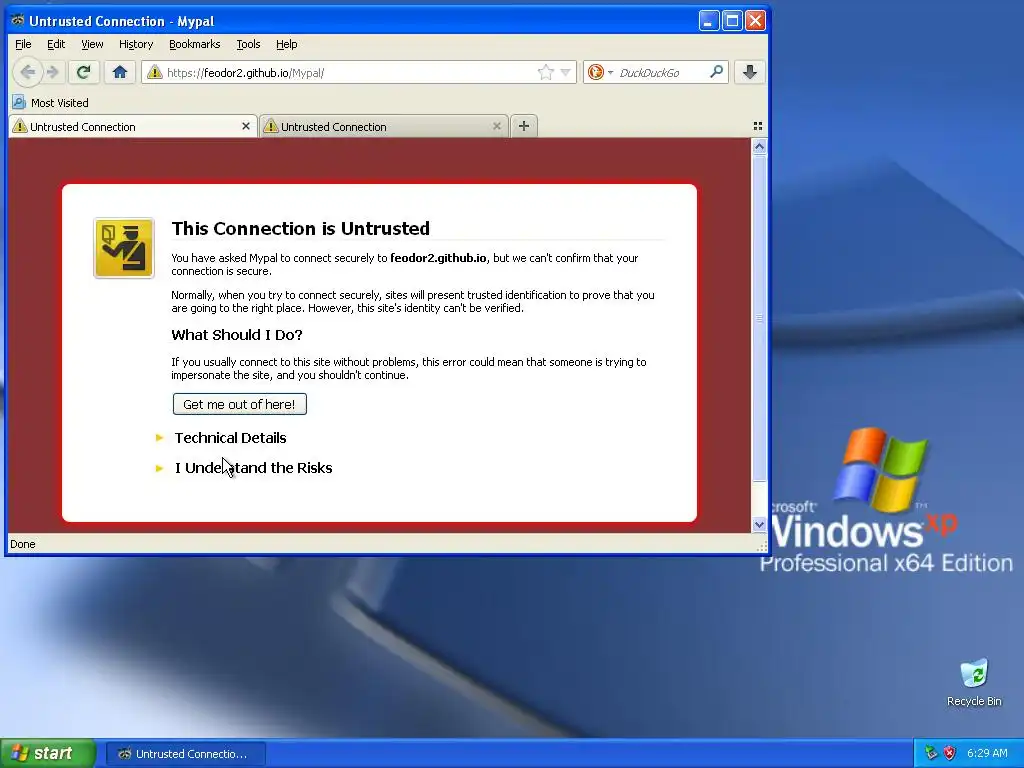Click the Get me out of here! button
Screen dimensions: 1024x768
[240, 404]
